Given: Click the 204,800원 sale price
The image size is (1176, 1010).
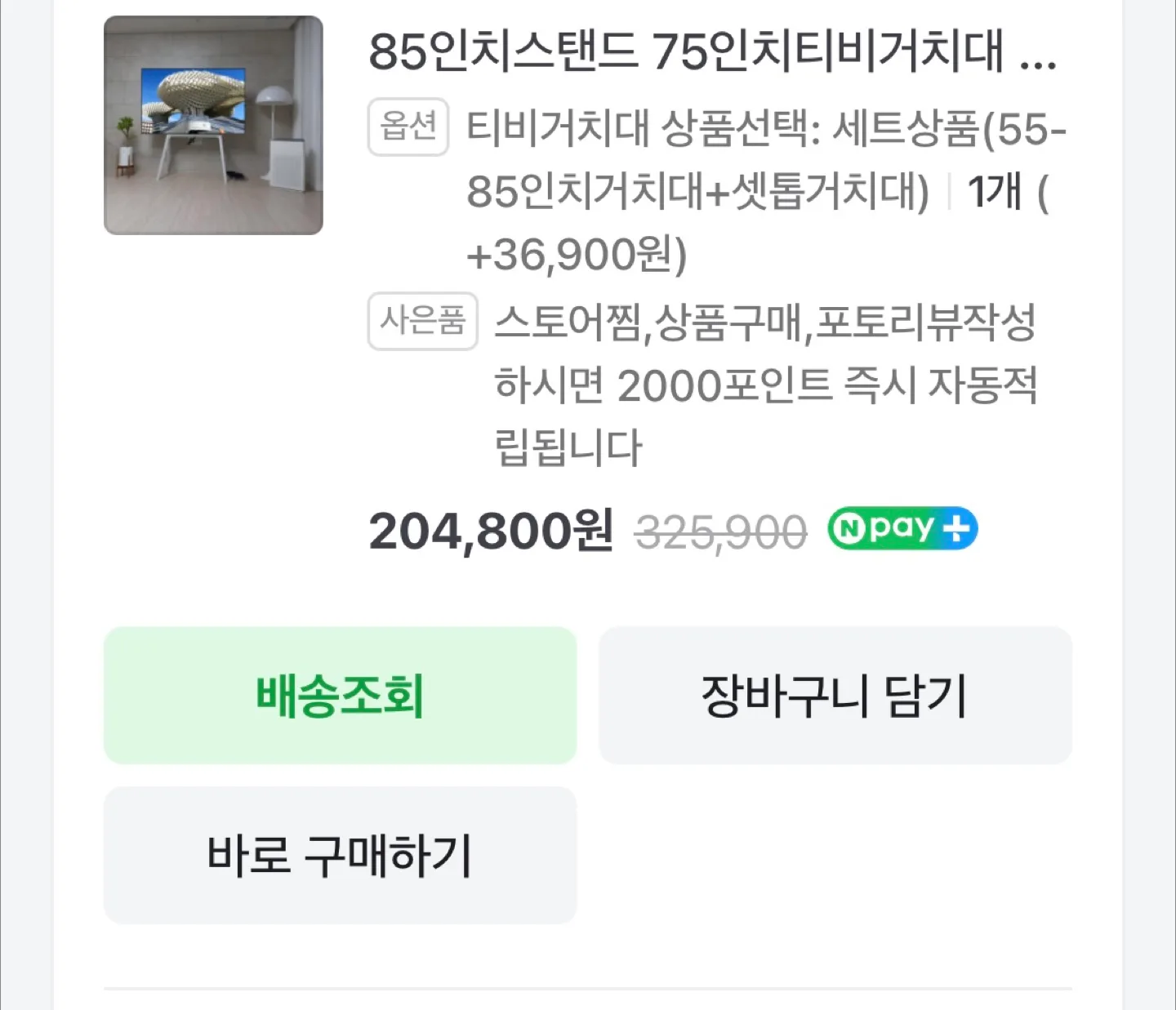Looking at the screenshot, I should [490, 532].
